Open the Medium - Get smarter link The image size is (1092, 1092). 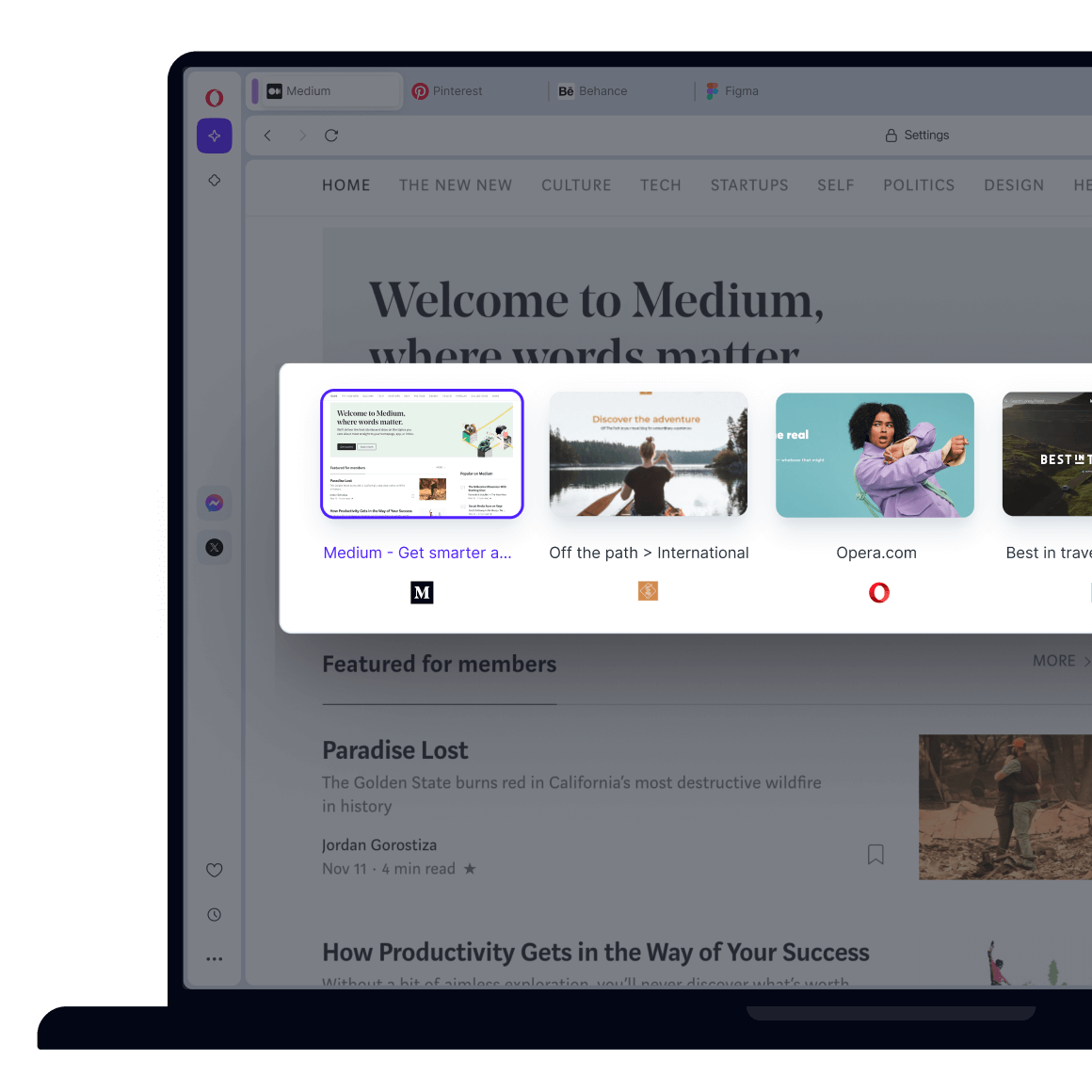pos(417,553)
